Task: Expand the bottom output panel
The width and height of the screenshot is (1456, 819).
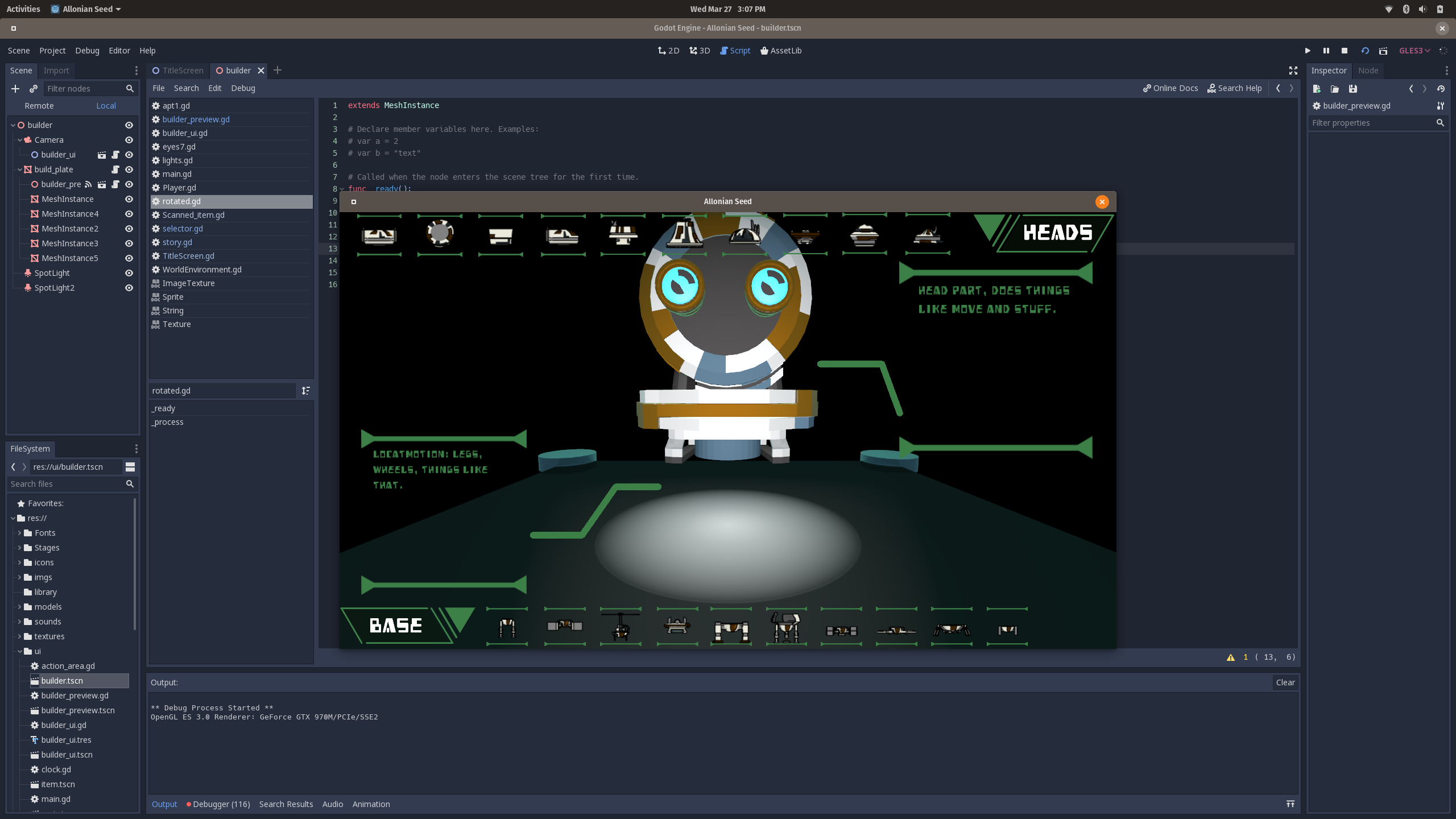Action: (x=1290, y=804)
